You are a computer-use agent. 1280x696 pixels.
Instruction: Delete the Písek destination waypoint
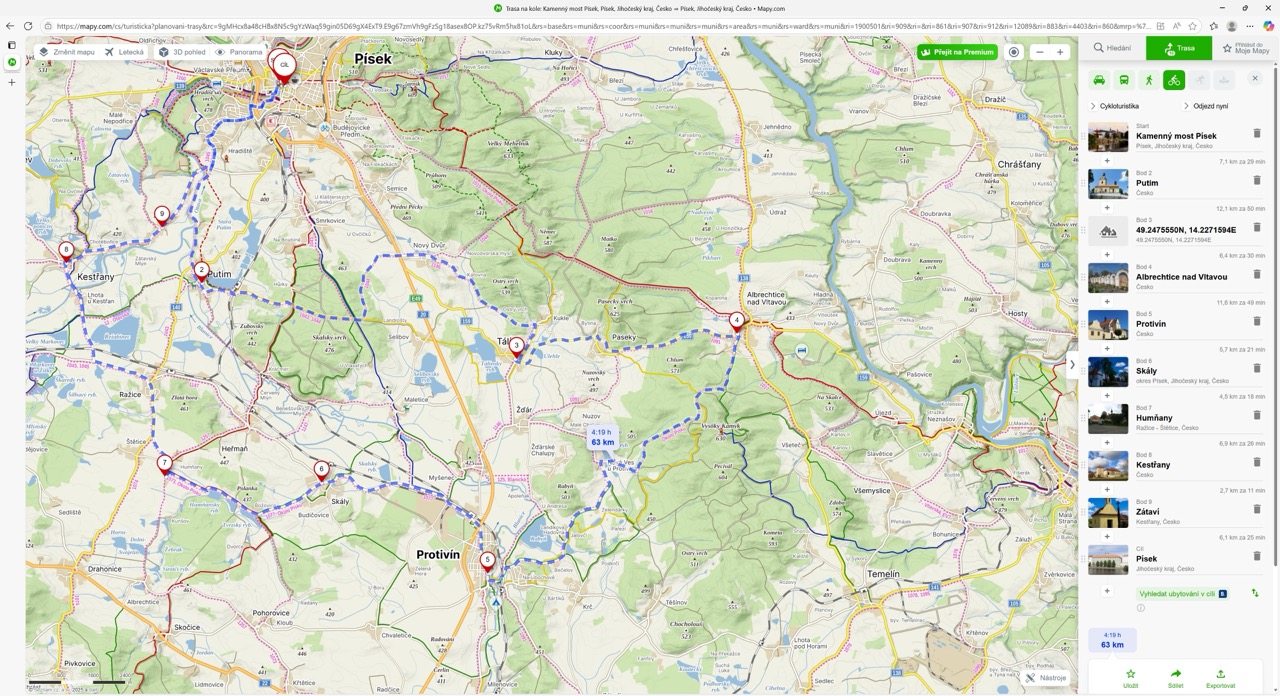[1257, 556]
